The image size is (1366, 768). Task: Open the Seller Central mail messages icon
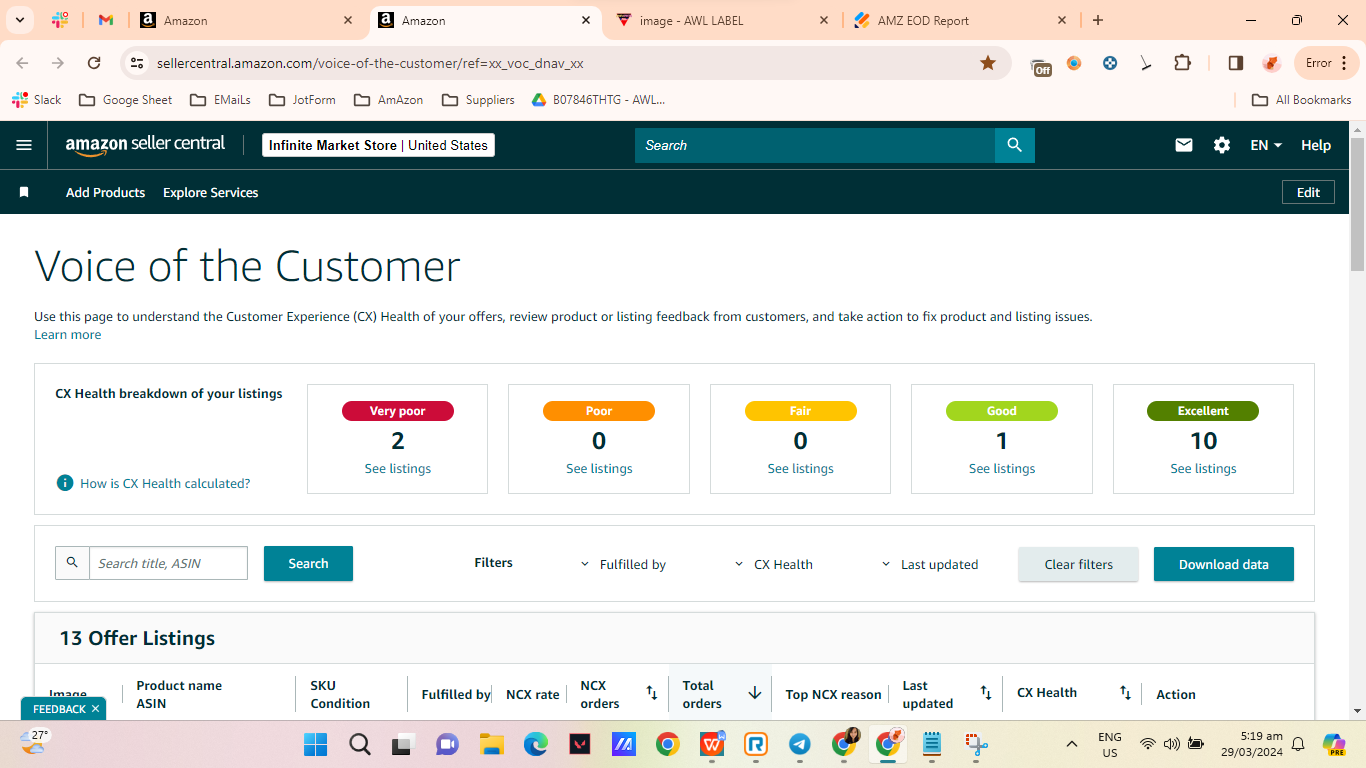point(1184,145)
